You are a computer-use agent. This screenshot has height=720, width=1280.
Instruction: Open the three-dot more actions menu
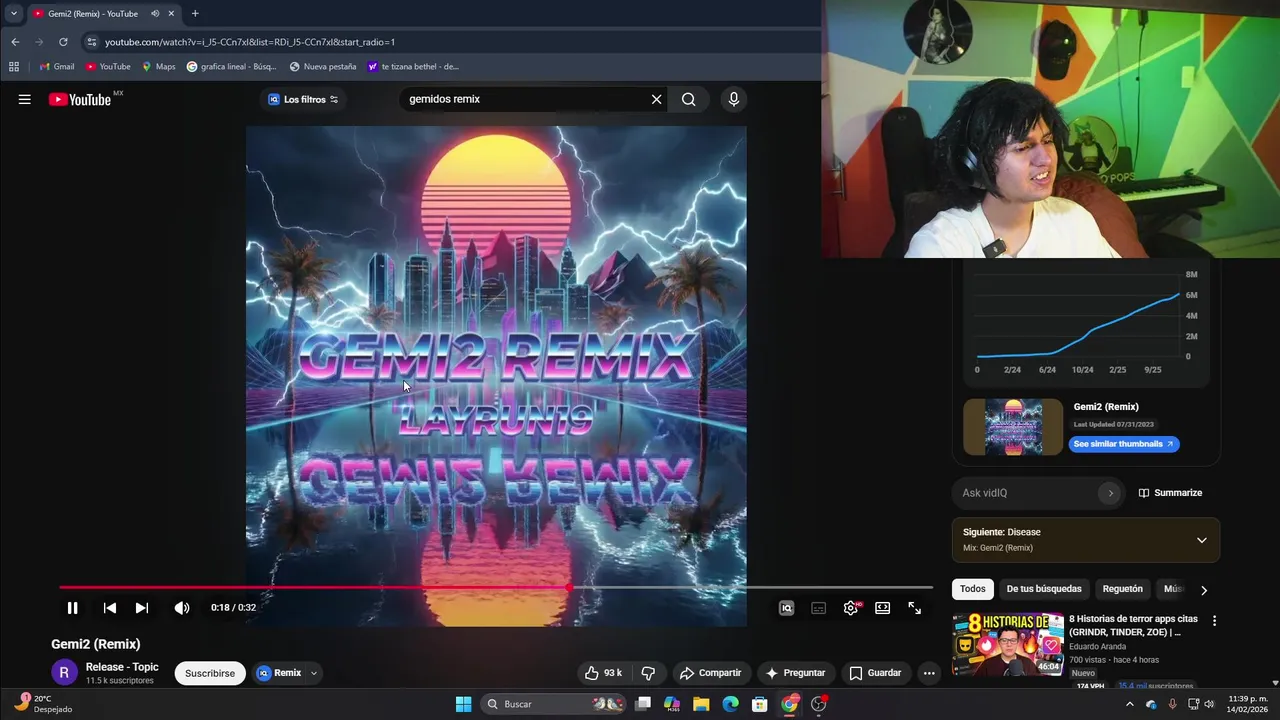[x=929, y=673]
